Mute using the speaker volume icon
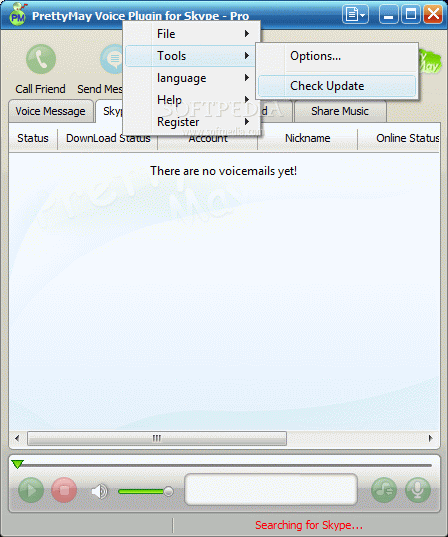 click(x=99, y=491)
